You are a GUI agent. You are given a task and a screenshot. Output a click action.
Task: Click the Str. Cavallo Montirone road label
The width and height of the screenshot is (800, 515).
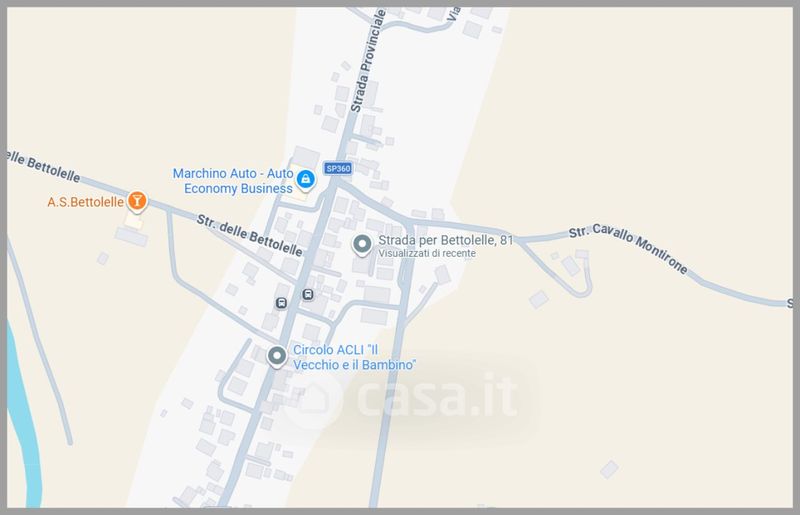click(628, 248)
